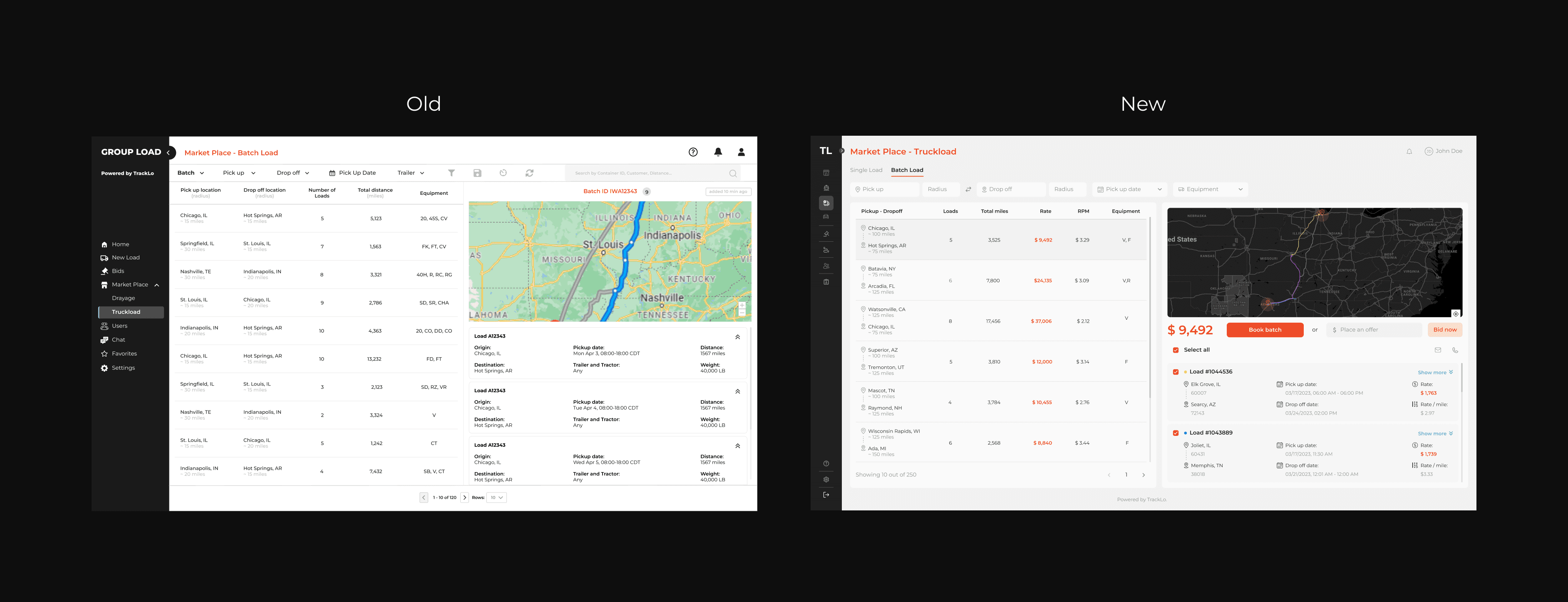Screen dimensions: 1568x602
Task: Click logout icon at bottom of dark sidebar
Action: [x=826, y=495]
